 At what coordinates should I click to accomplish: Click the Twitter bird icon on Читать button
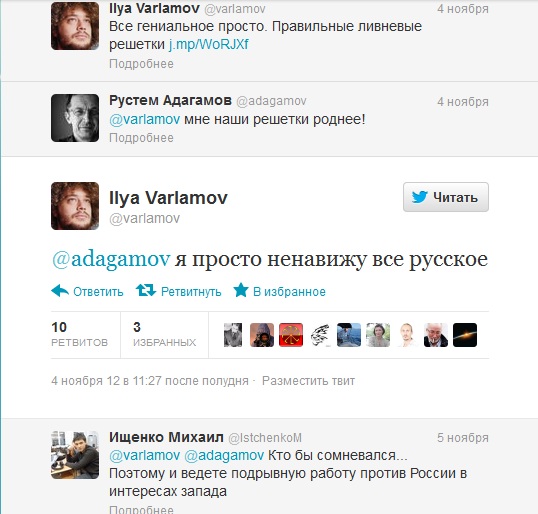(420, 197)
